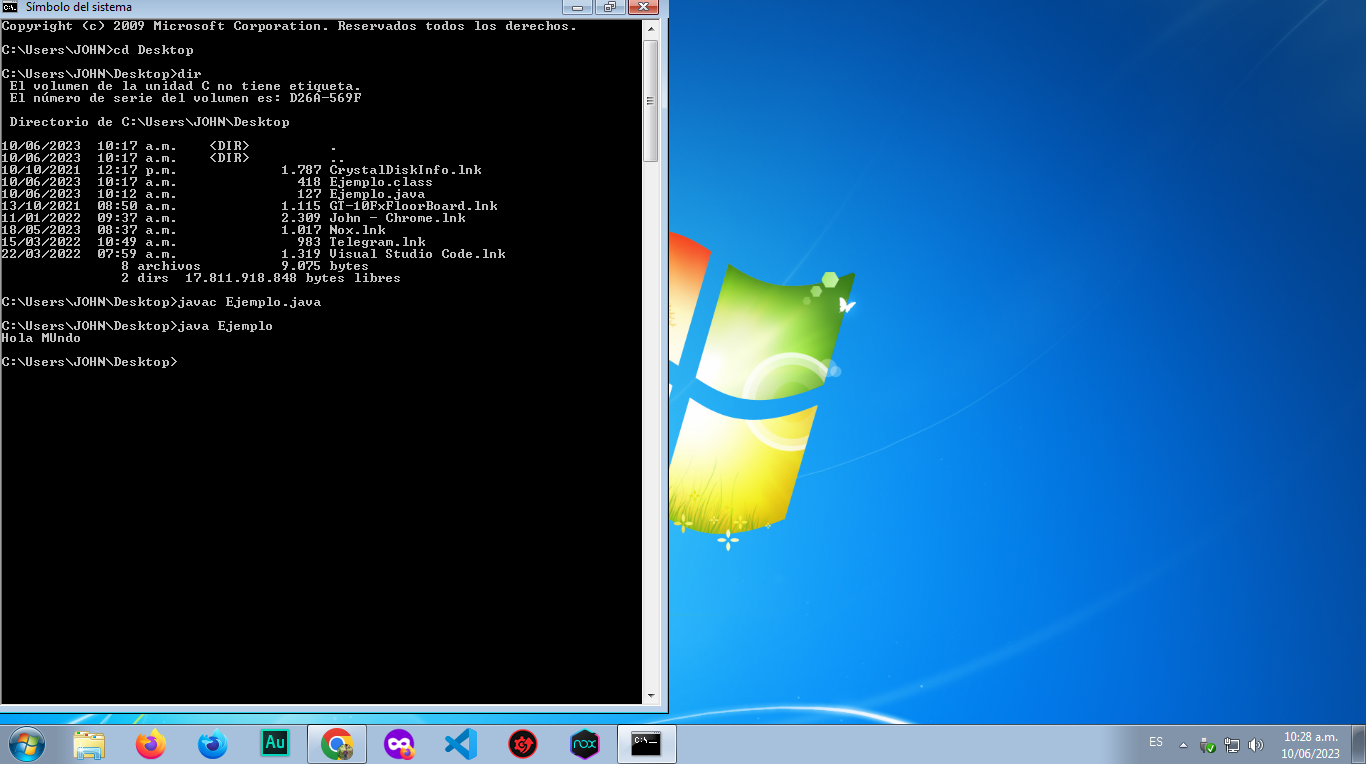This screenshot has width=1366, height=768.
Task: Click the 'java Ejemplo' command line
Action: [x=138, y=326]
